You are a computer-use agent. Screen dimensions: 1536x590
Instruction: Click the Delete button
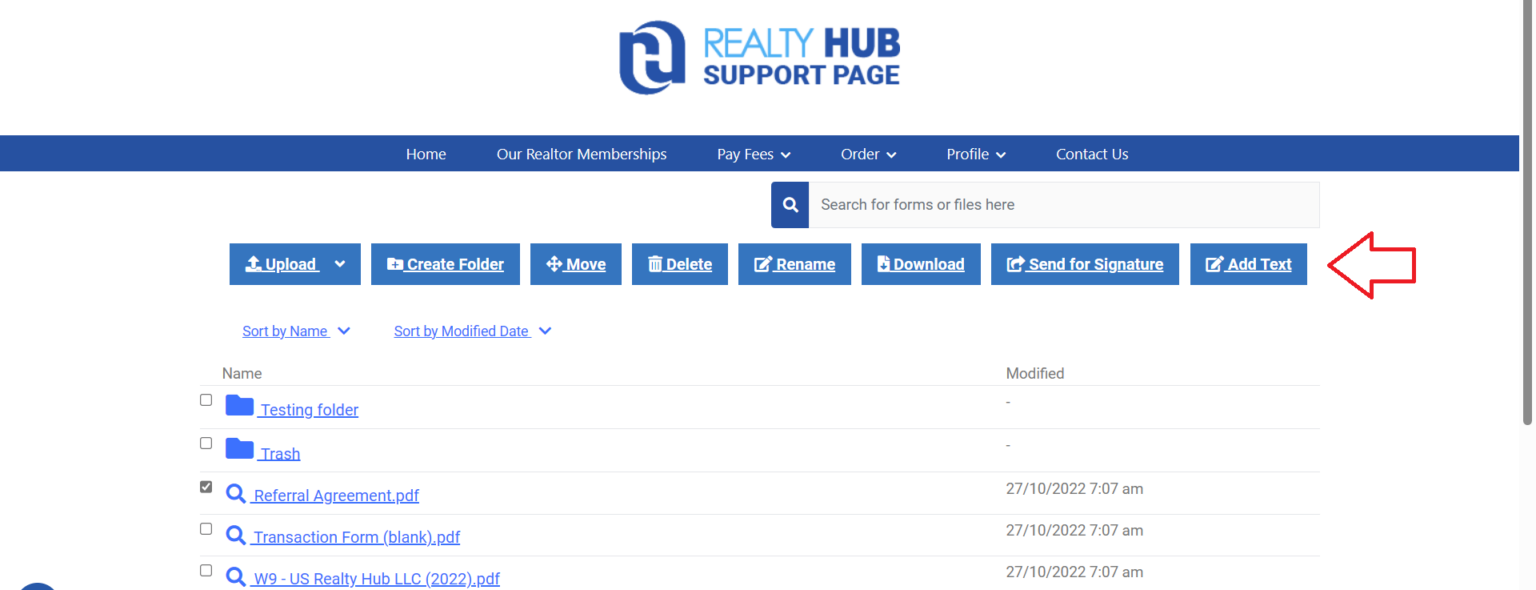[680, 264]
